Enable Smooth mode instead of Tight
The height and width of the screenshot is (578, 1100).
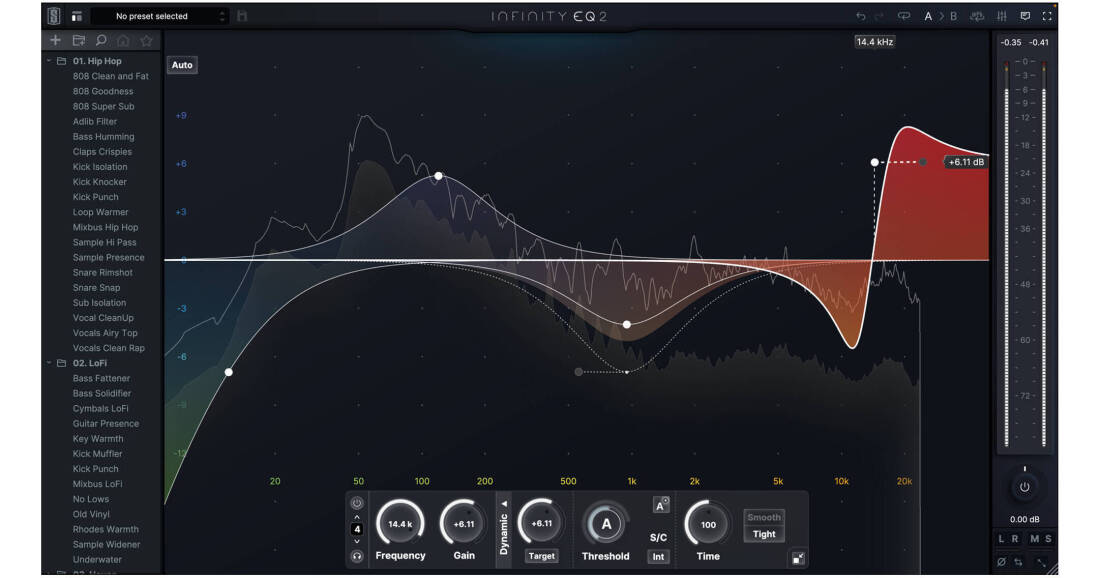click(765, 518)
